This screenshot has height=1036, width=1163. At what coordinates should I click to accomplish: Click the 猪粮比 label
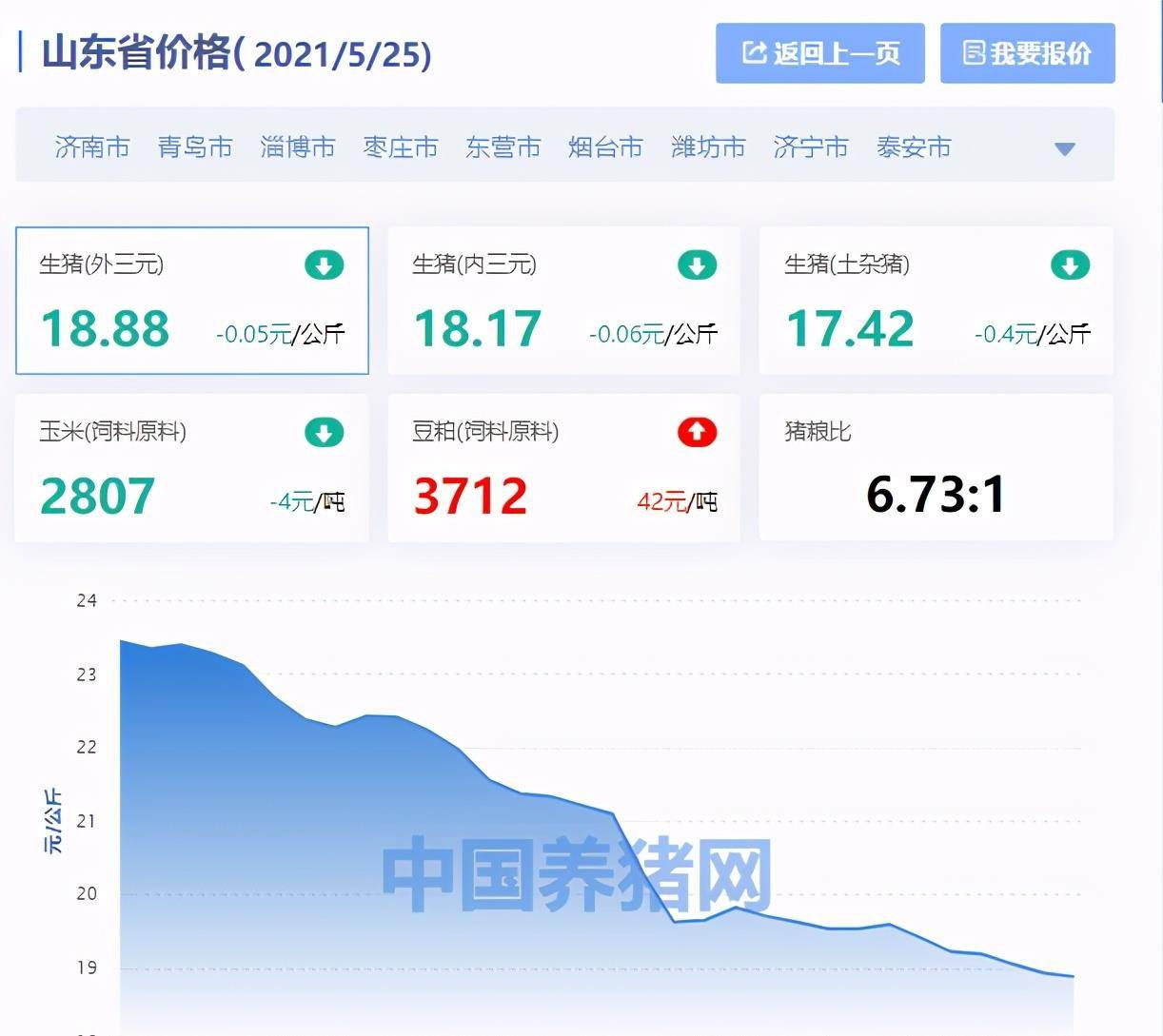point(818,432)
